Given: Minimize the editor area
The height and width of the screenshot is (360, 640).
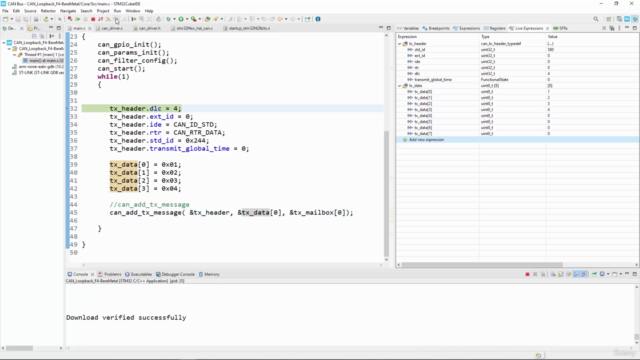Looking at the screenshot, I should coord(381,28).
